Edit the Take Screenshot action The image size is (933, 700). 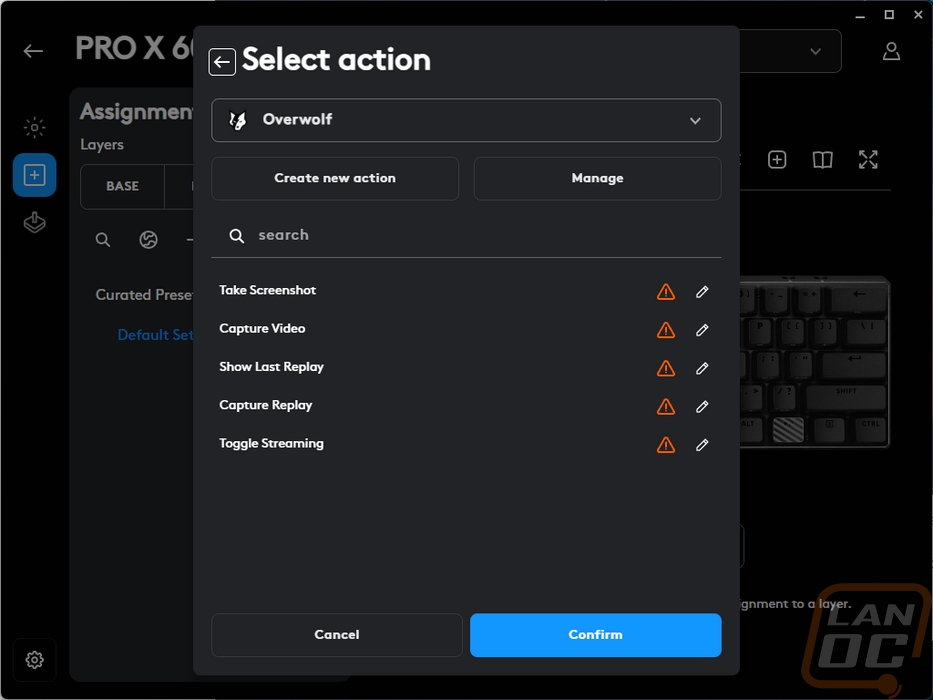(x=702, y=292)
